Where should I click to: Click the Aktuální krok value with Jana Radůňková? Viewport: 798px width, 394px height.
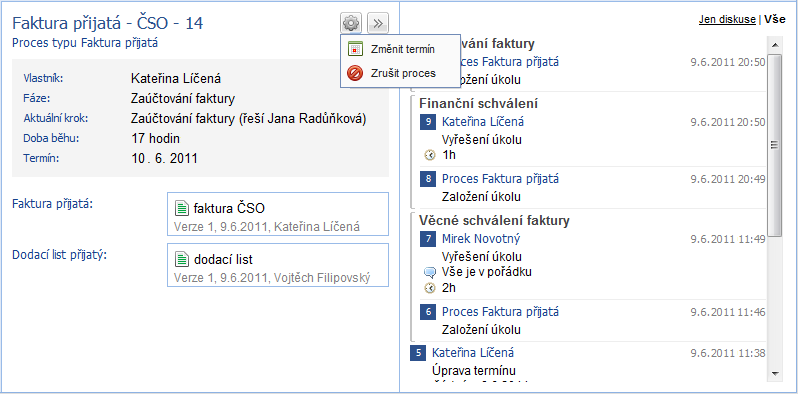click(x=248, y=119)
